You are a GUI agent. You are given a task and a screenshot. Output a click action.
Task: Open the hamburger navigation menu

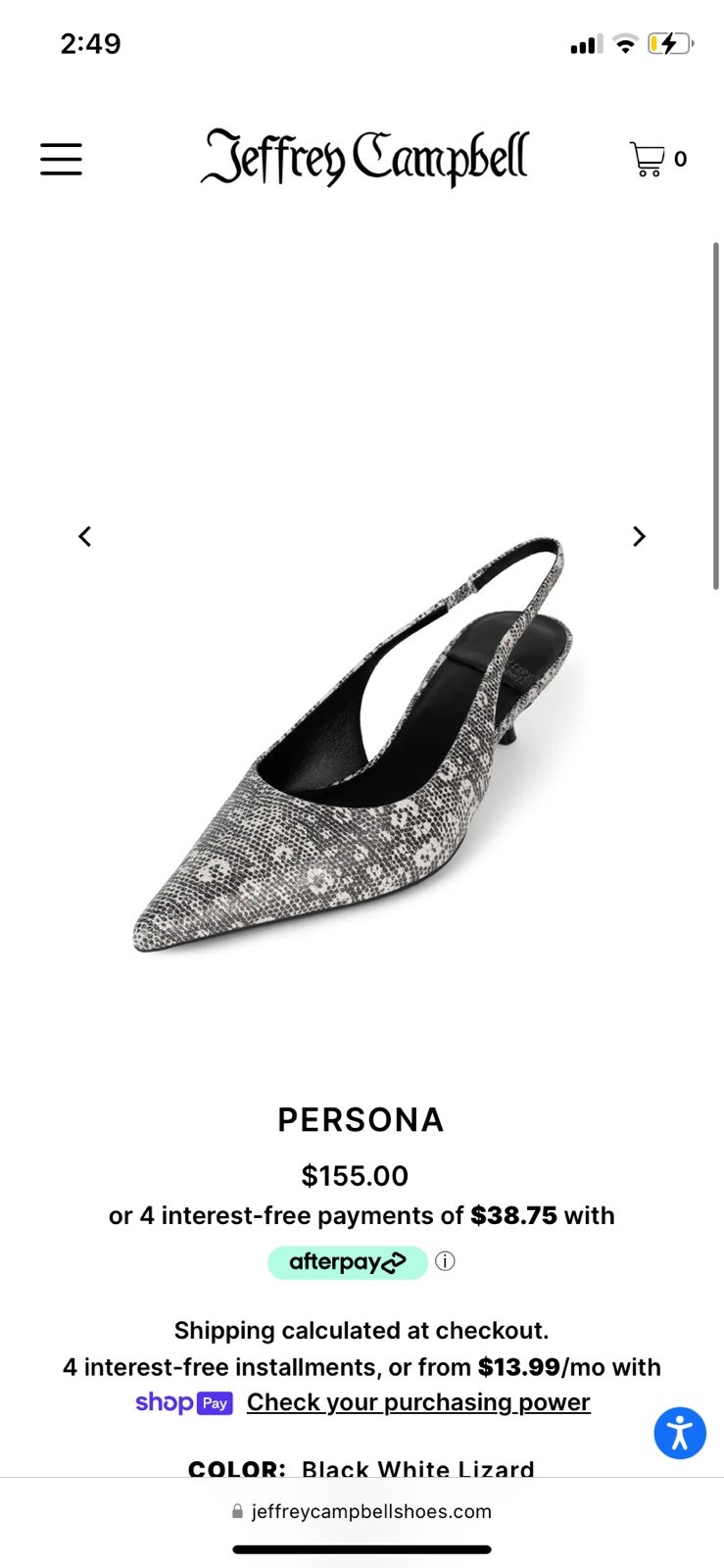click(61, 159)
